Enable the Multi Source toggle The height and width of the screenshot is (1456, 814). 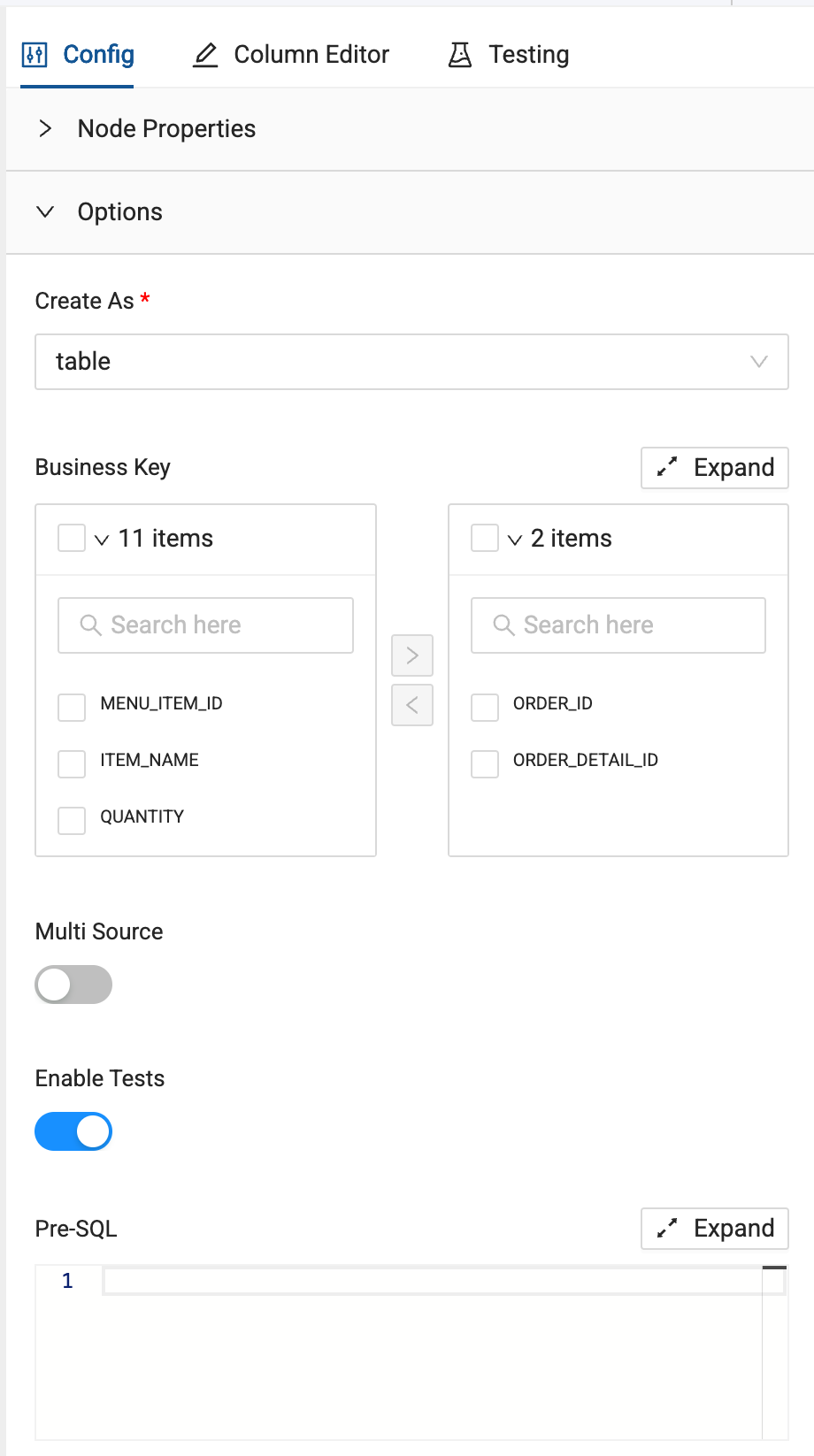click(73, 985)
